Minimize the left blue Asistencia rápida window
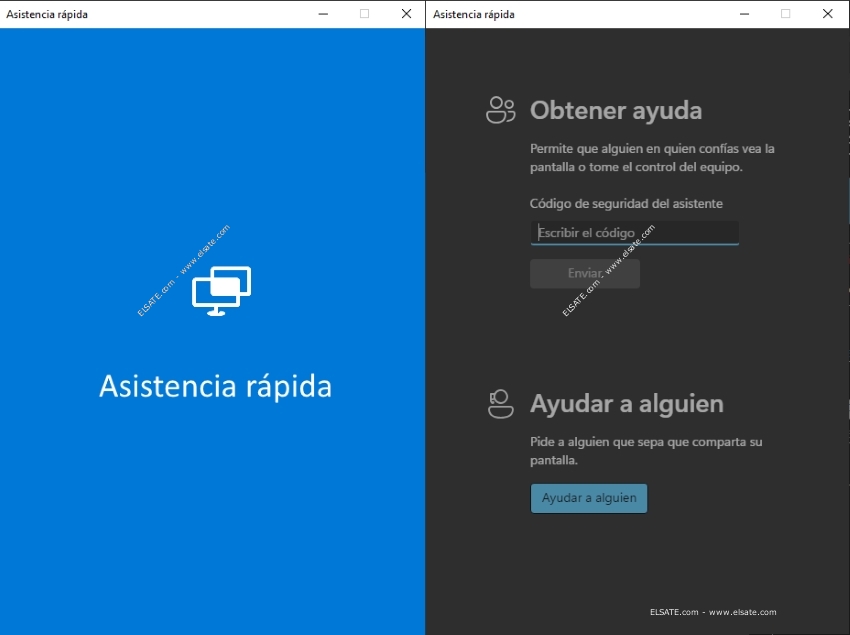Screen dimensions: 850x635 click(323, 14)
